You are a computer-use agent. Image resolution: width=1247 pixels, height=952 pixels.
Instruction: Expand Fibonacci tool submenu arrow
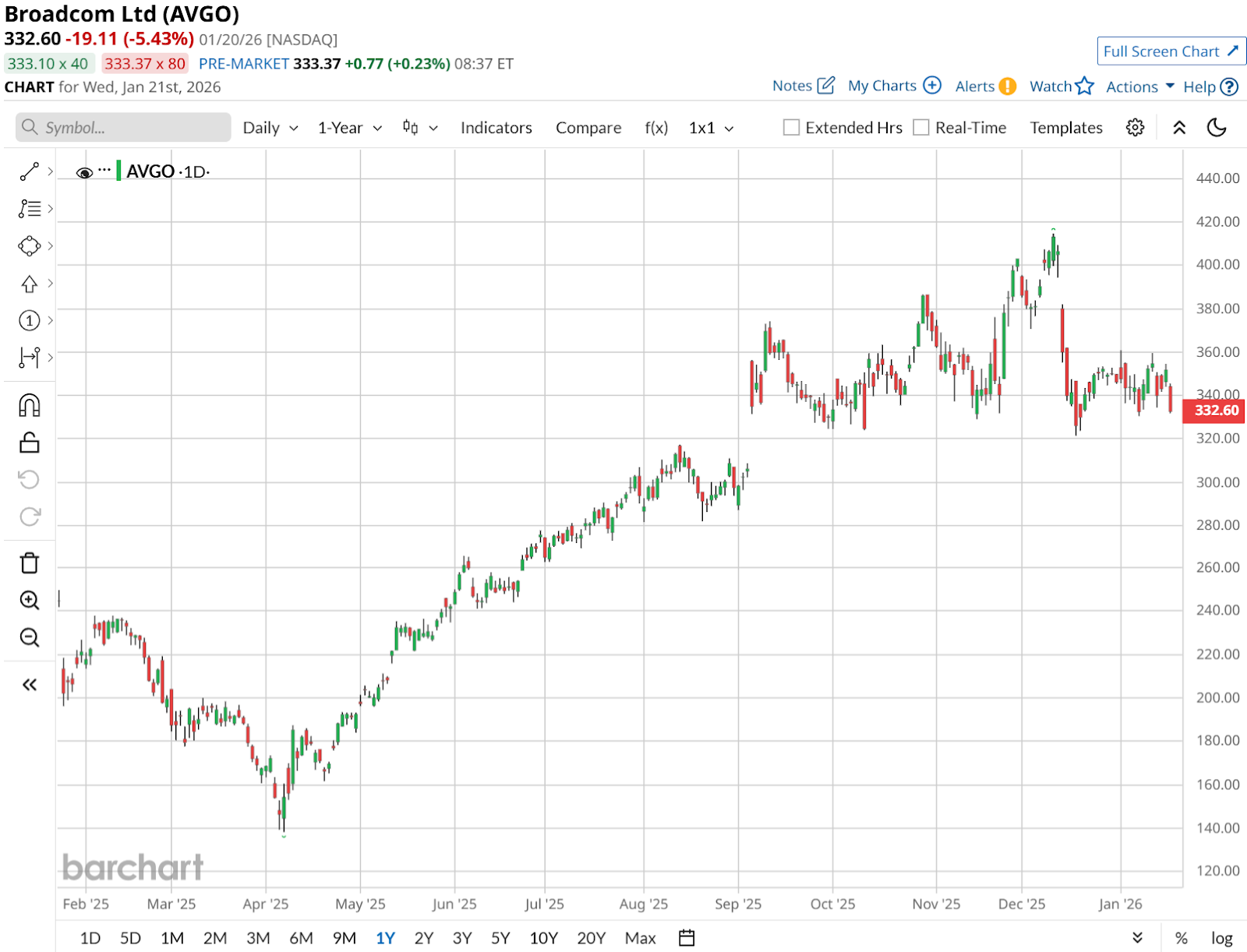[x=50, y=209]
